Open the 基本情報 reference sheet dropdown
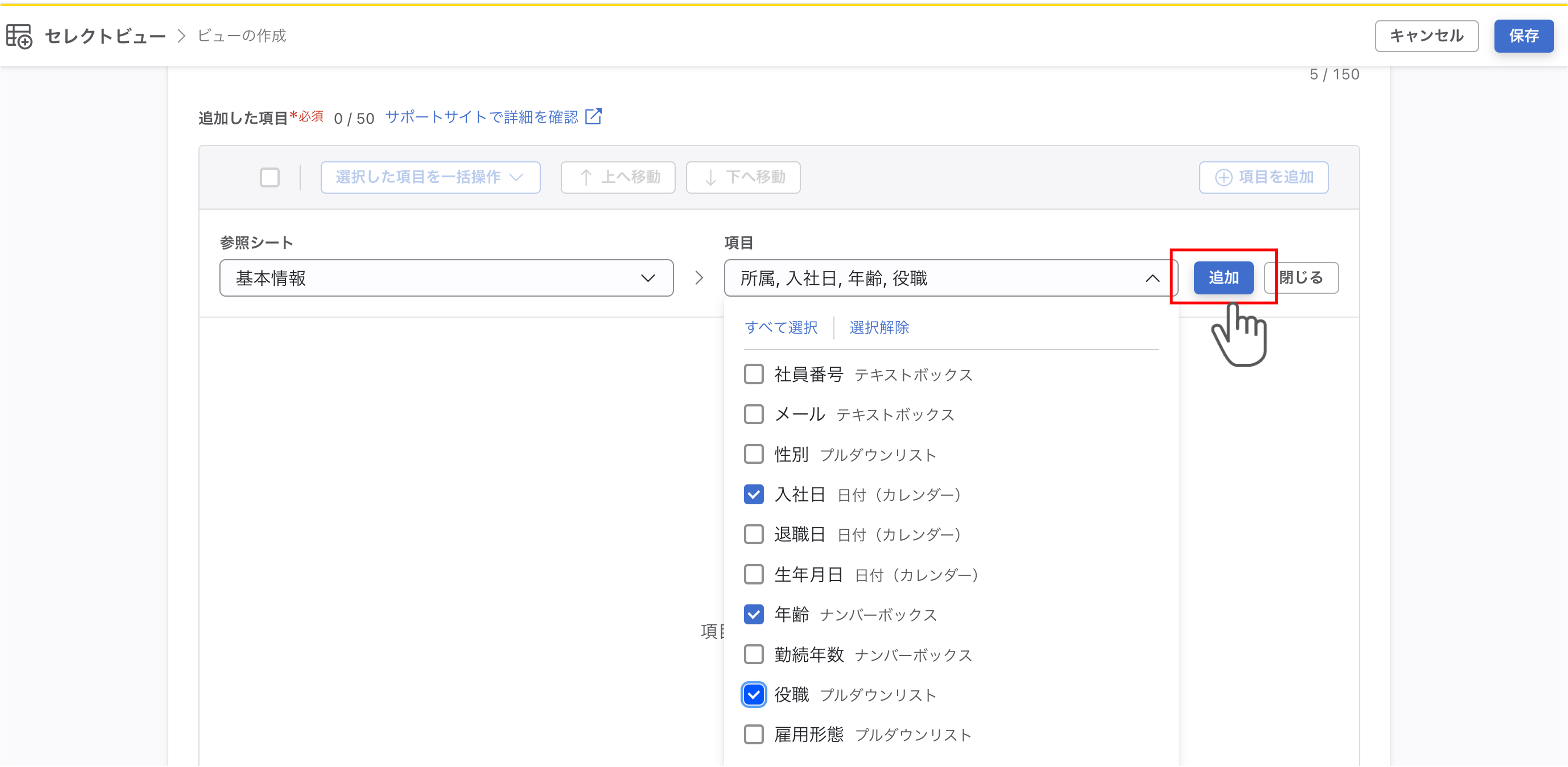1568x767 pixels. (446, 278)
